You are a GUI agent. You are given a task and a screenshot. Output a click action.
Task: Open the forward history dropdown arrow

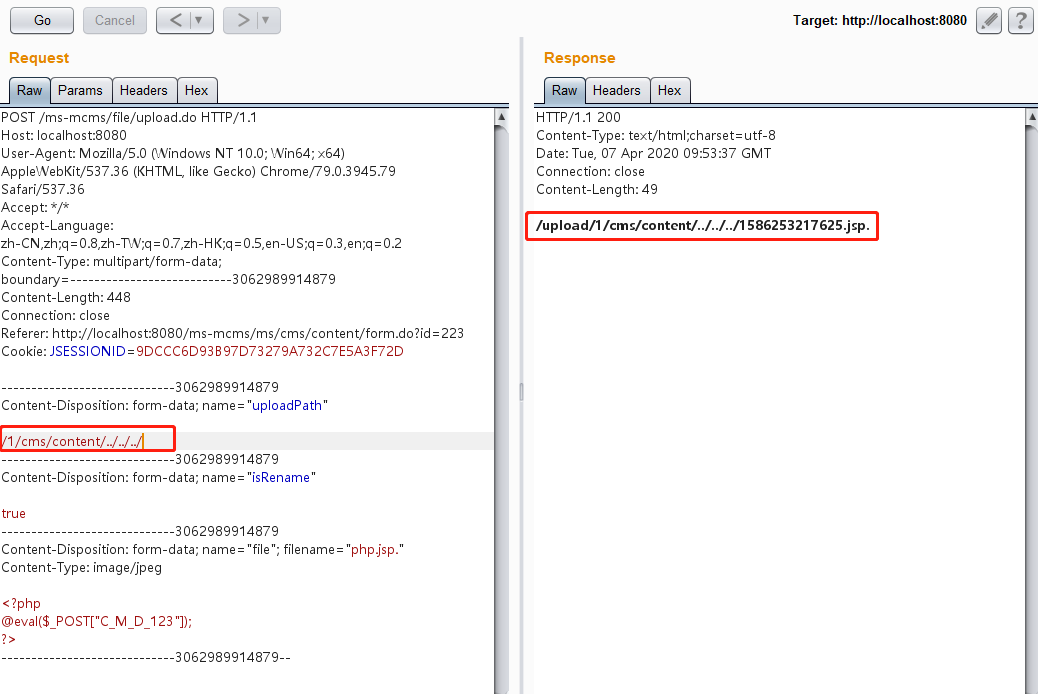pos(266,21)
